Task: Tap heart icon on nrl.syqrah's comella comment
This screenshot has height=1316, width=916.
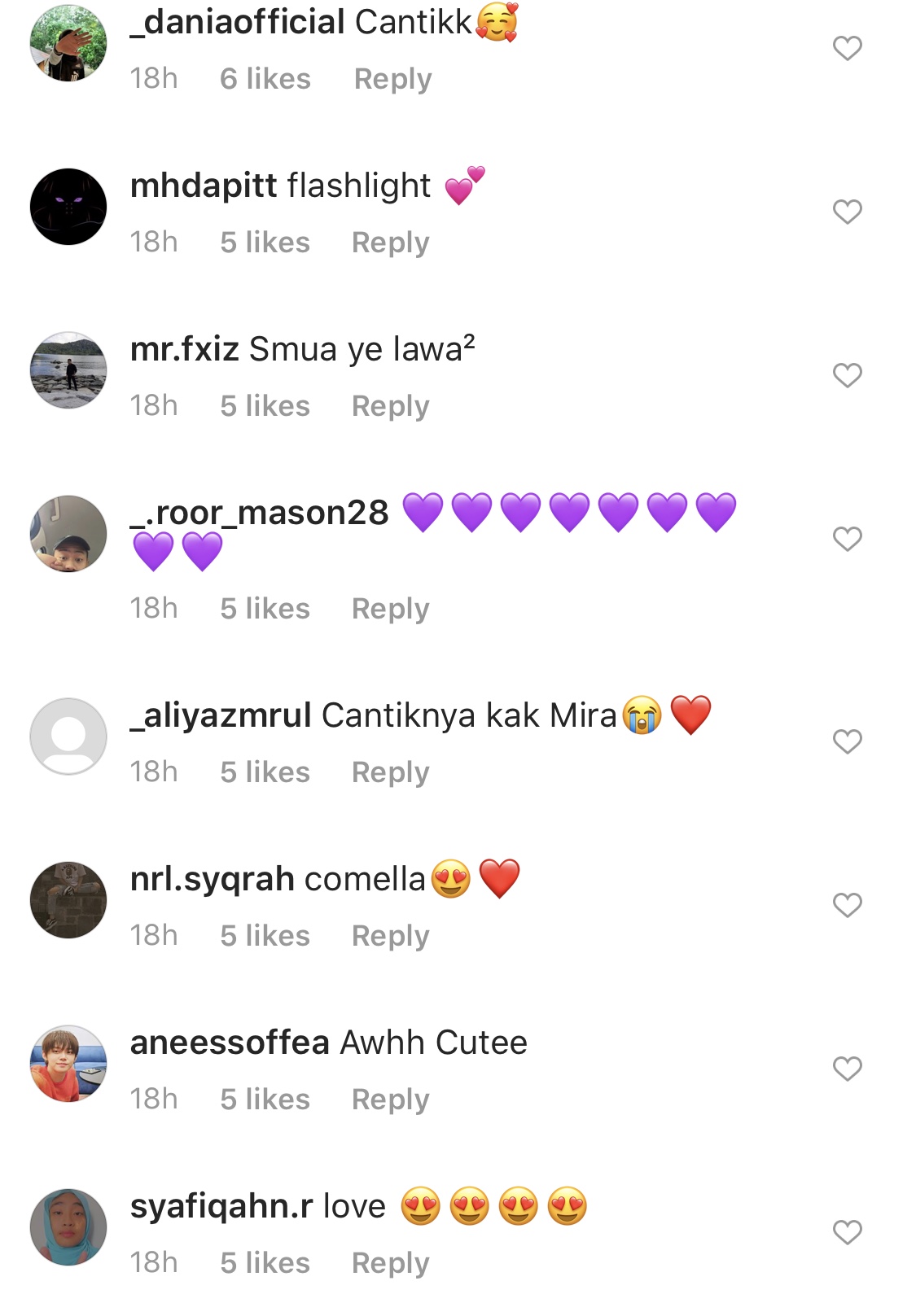Action: [x=847, y=905]
